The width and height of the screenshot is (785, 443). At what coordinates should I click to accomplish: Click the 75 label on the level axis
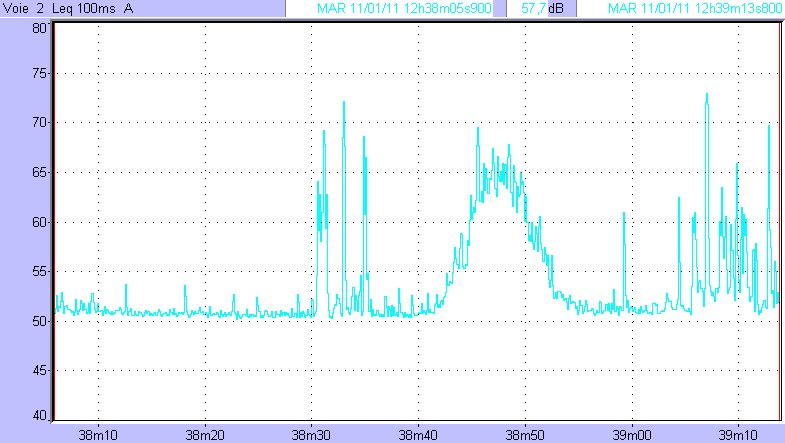pos(39,74)
